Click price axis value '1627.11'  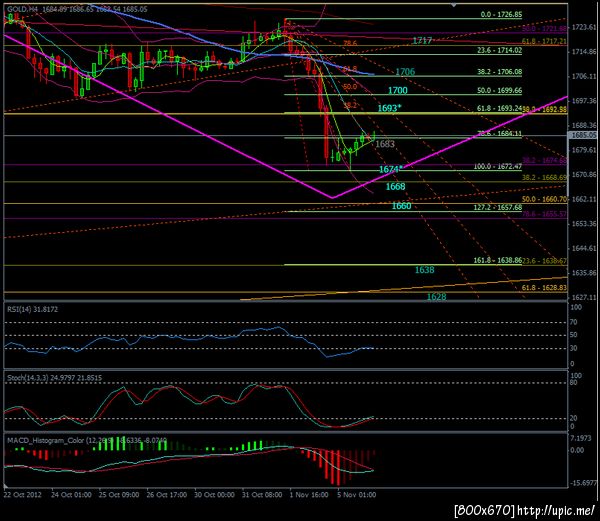584,297
